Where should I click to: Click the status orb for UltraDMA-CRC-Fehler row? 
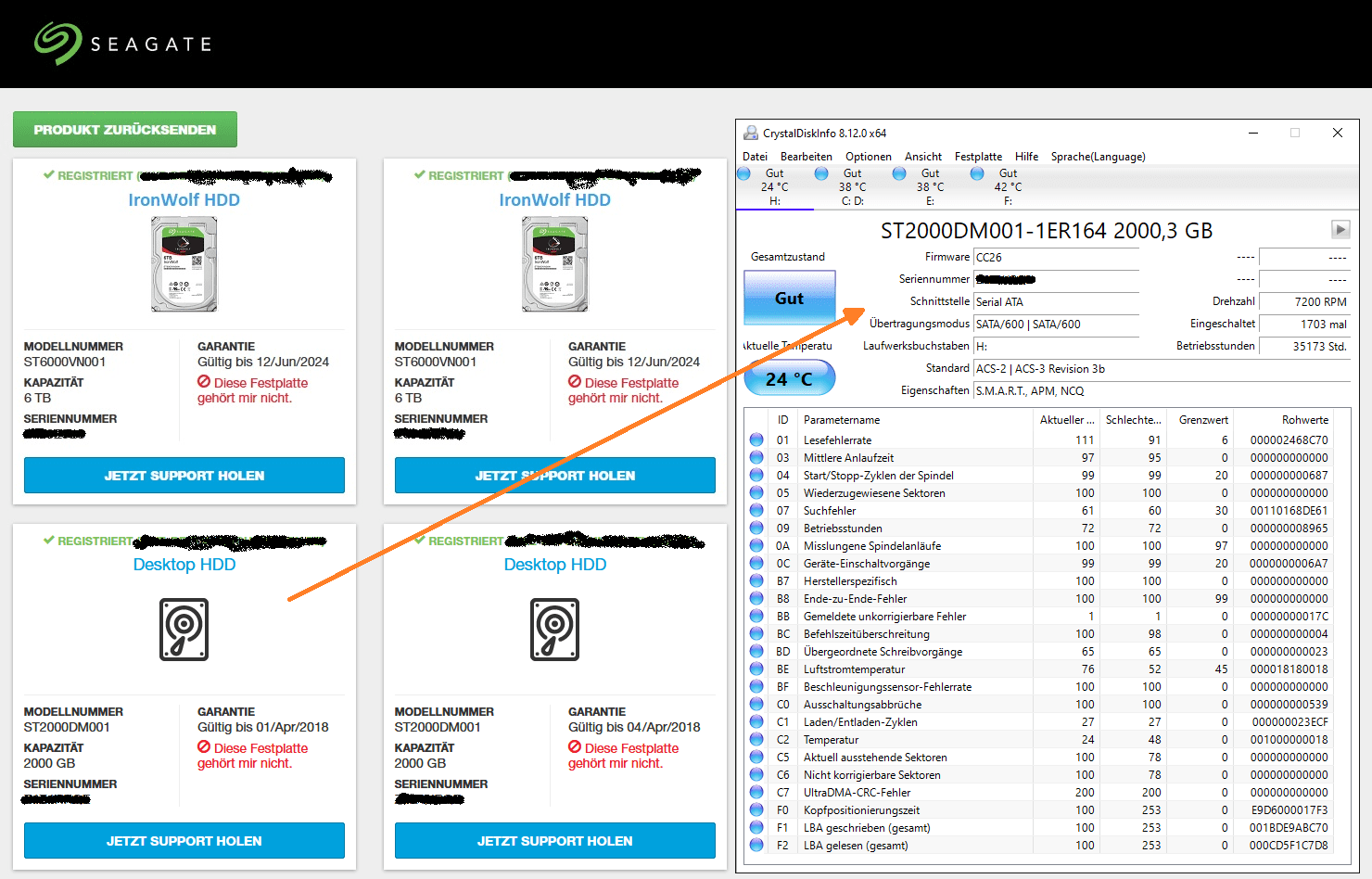(x=756, y=793)
